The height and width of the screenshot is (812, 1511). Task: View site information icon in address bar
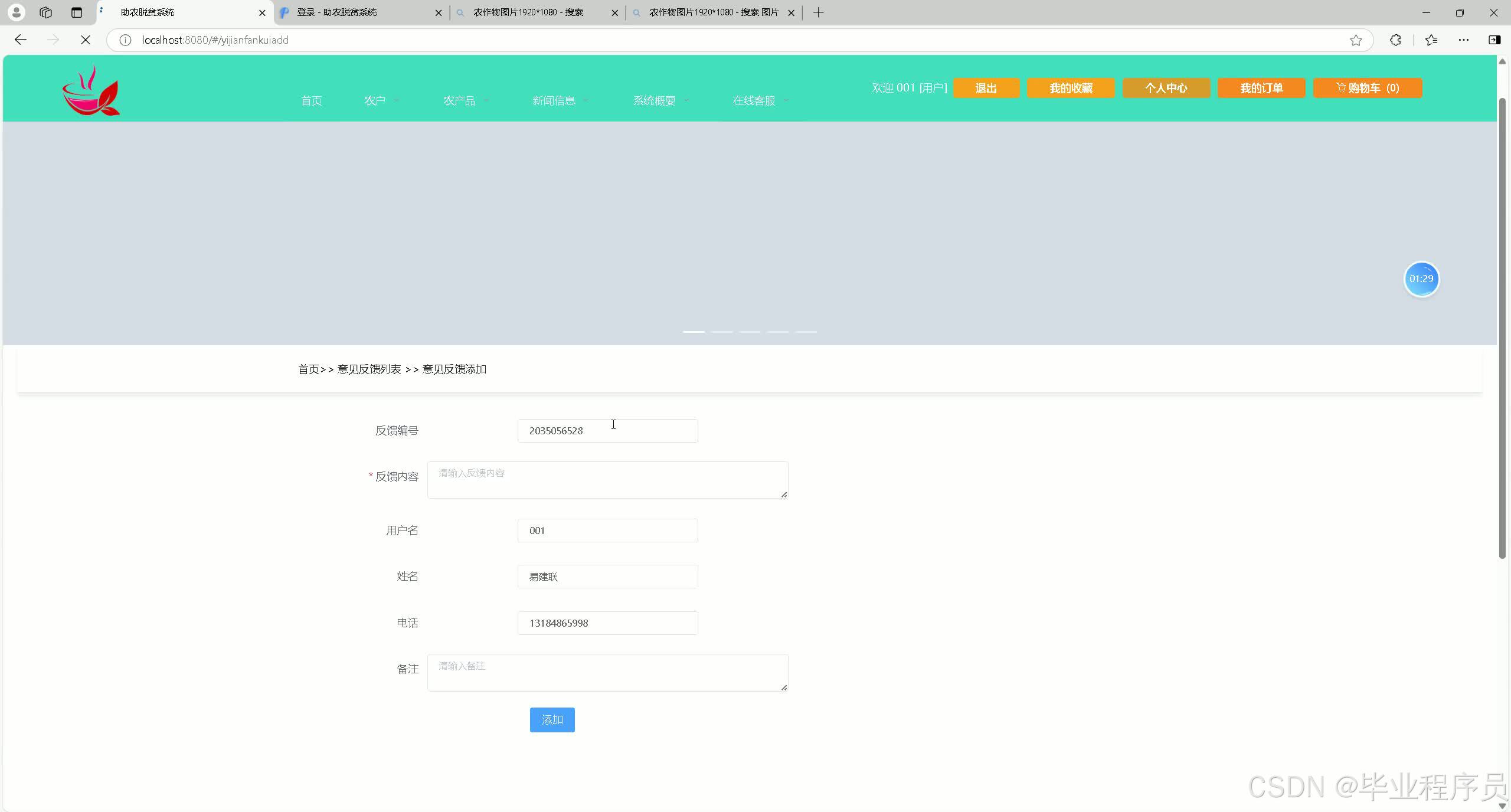point(125,40)
